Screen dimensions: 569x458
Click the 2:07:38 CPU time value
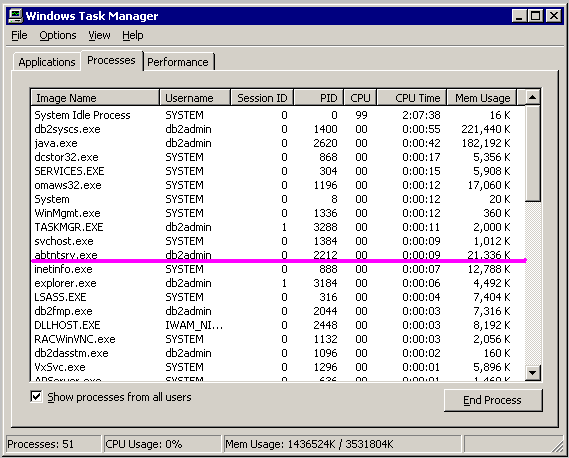(421, 115)
